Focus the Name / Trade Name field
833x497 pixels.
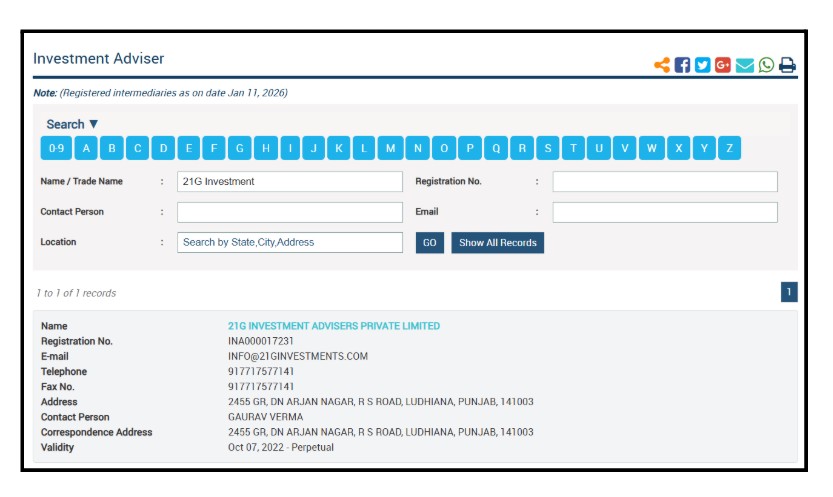point(289,182)
